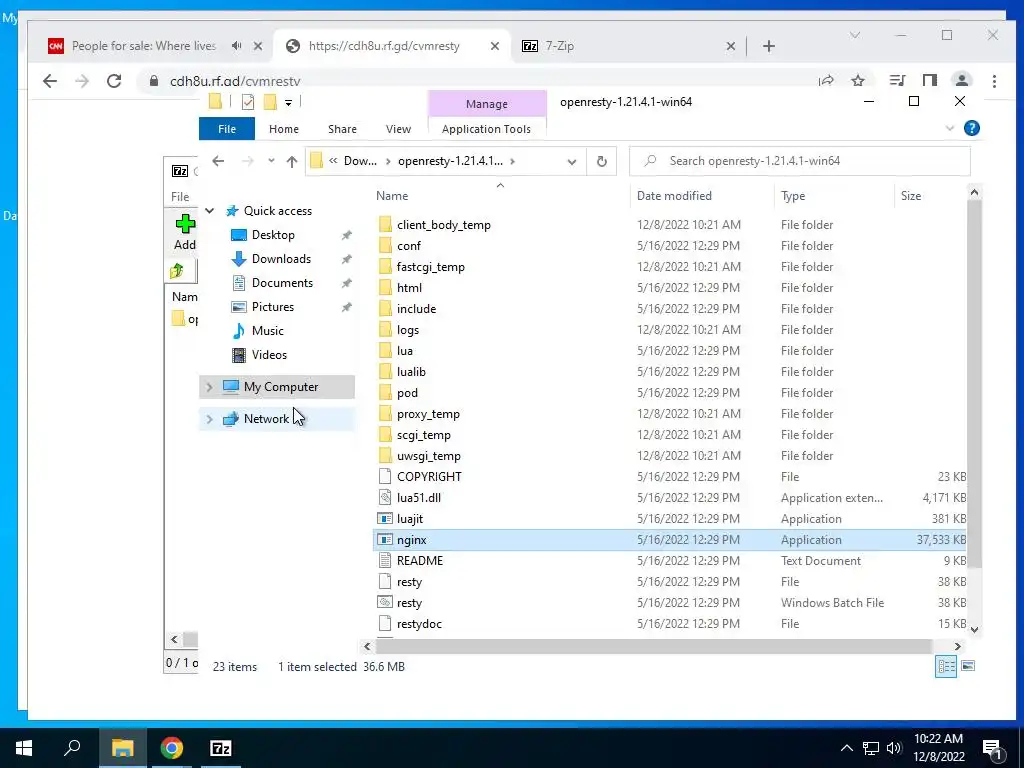Select the README text document icon
Screen dimensions: 1024x768
pyautogui.click(x=385, y=561)
